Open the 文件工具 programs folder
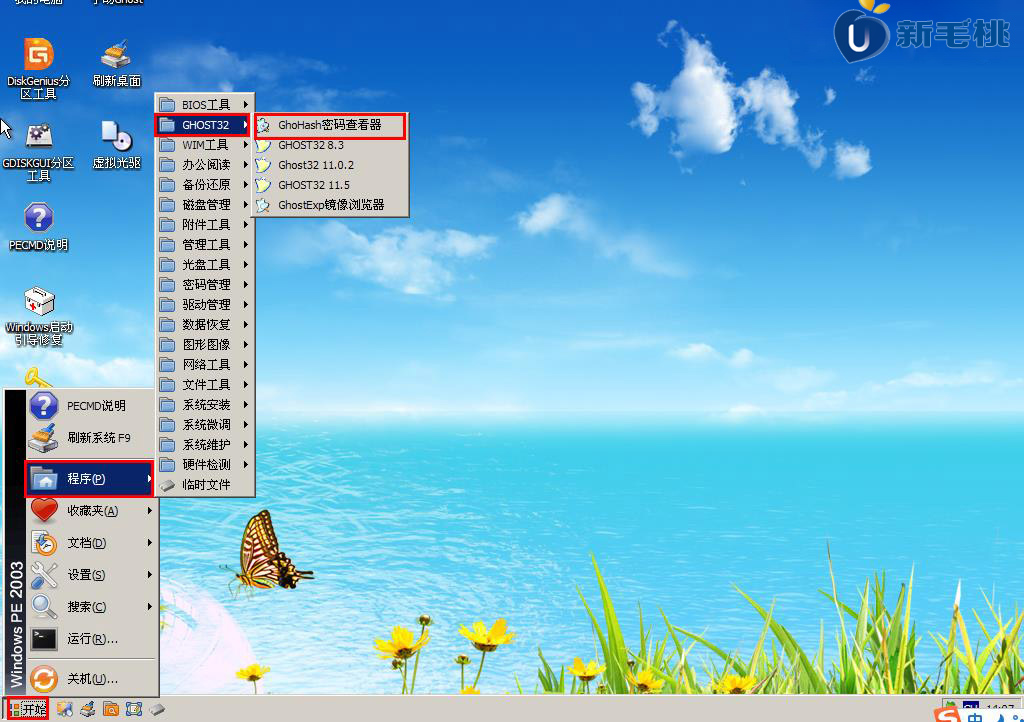Image resolution: width=1024 pixels, height=722 pixels. [204, 385]
